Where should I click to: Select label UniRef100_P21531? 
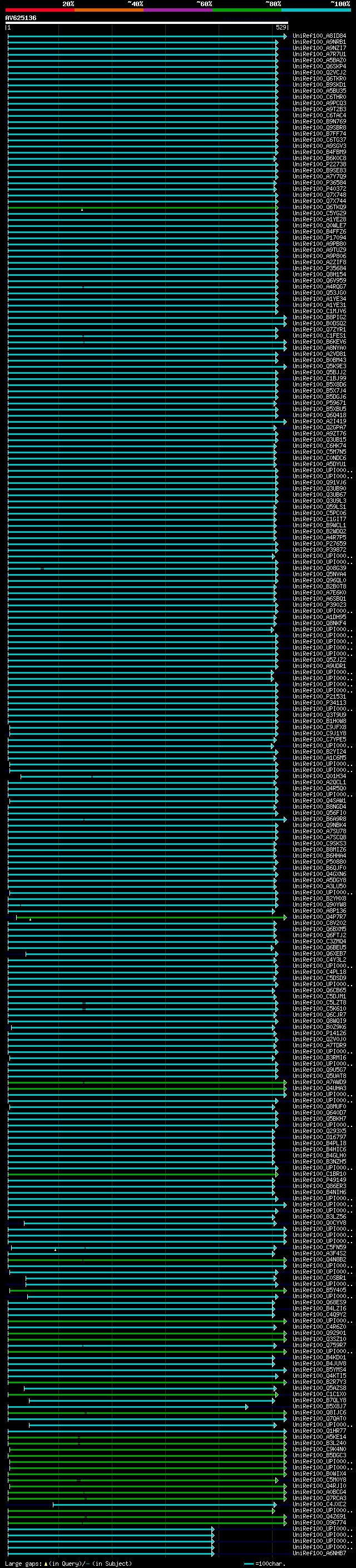pos(319,696)
